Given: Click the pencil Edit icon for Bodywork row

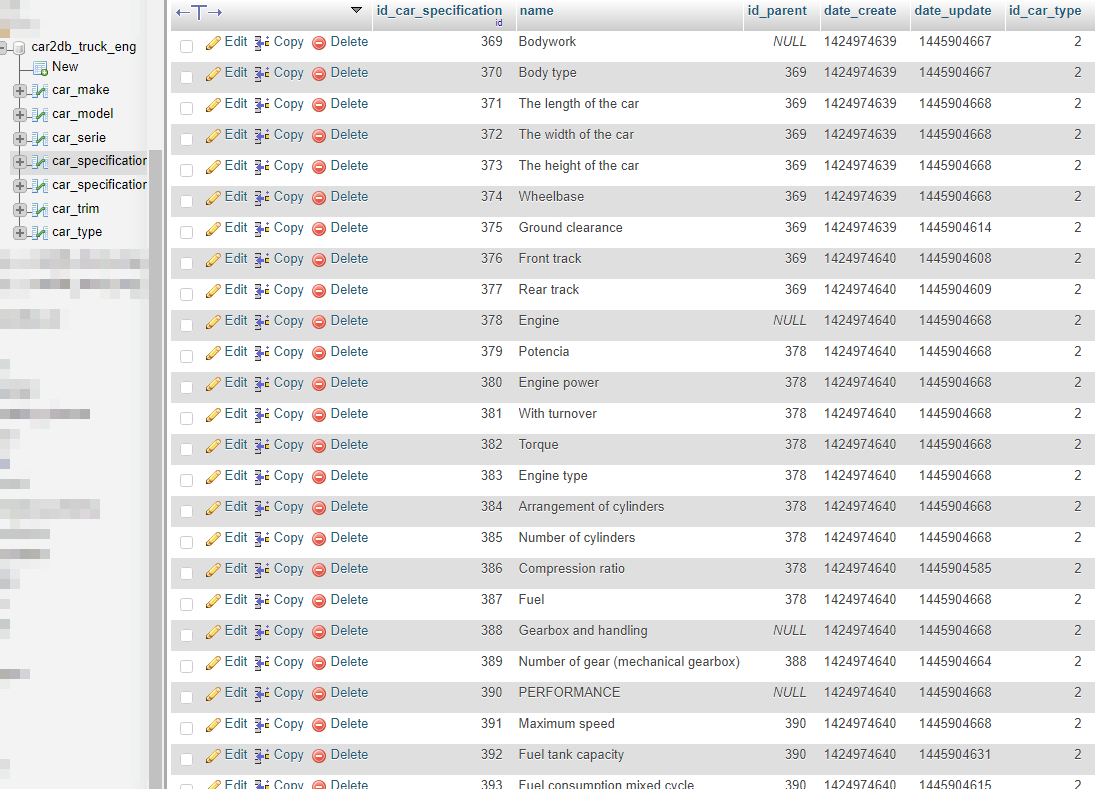Looking at the screenshot, I should (213, 43).
